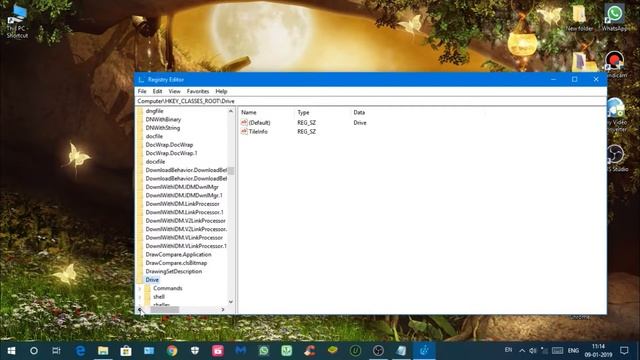Click the Registry Editor title bar icon

pyautogui.click(x=141, y=80)
